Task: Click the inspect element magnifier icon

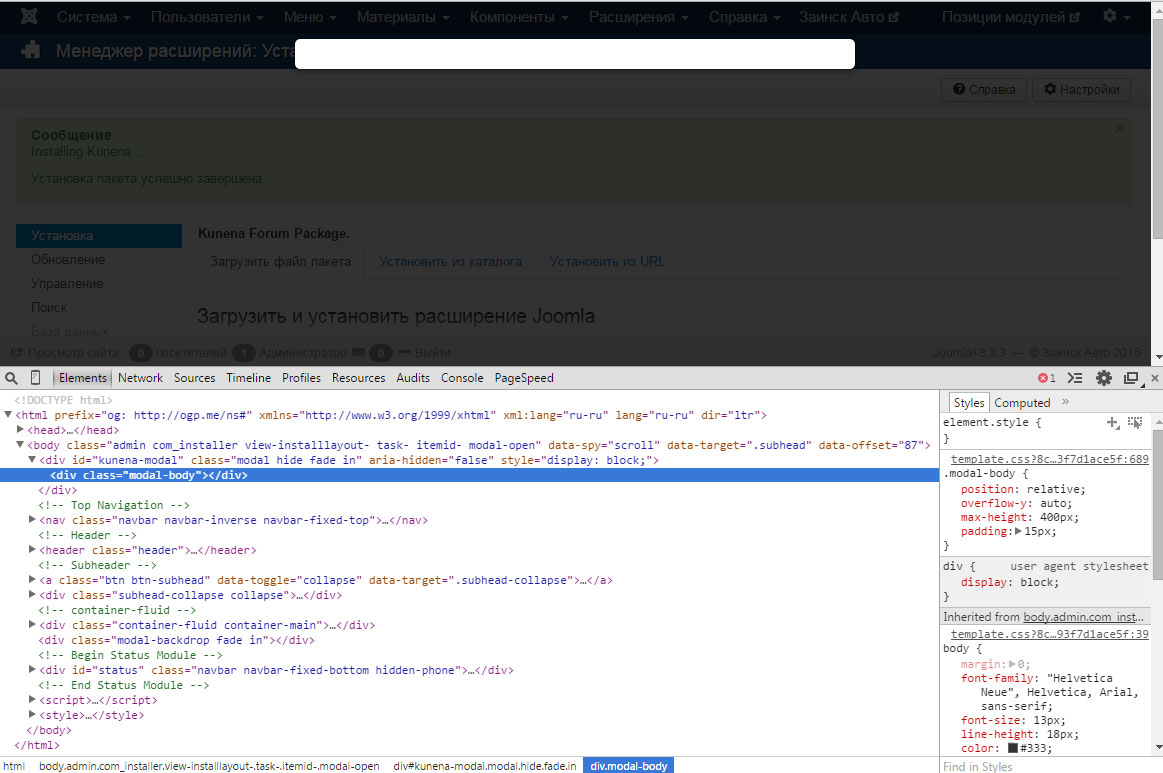Action: [x=11, y=378]
